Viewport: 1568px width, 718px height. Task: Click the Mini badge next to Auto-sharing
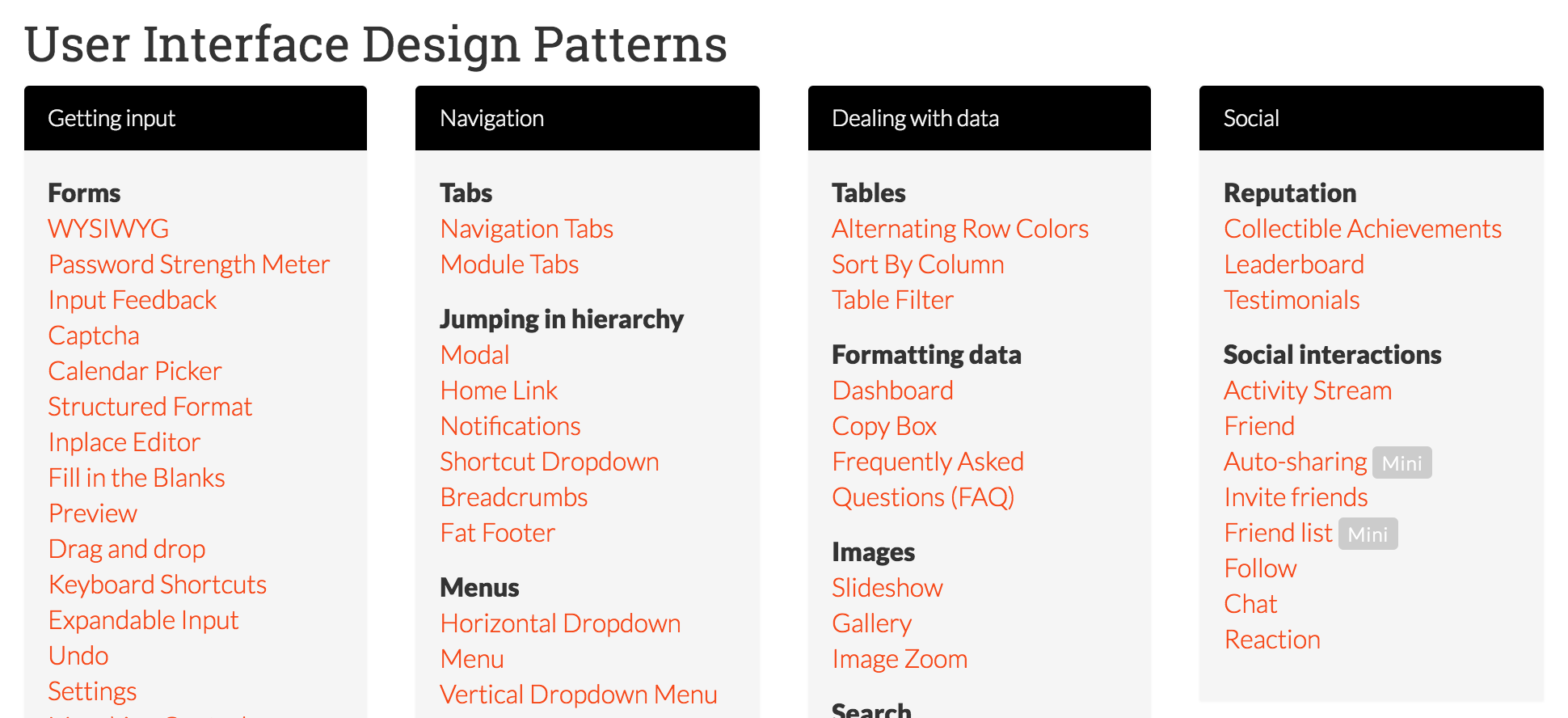click(x=1402, y=462)
